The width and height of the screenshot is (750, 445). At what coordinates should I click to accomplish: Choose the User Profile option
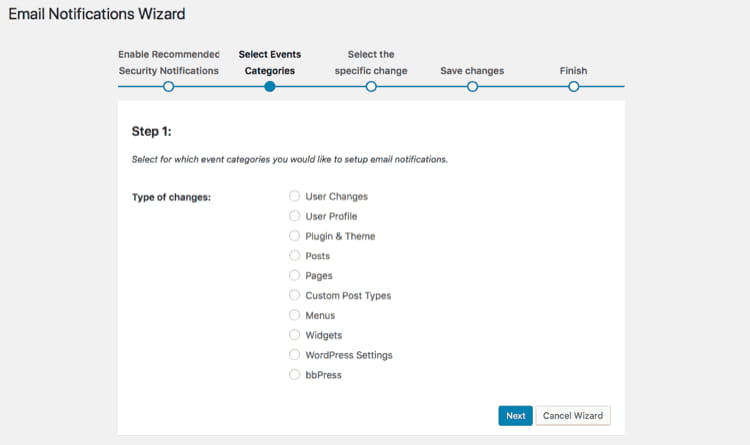point(295,216)
